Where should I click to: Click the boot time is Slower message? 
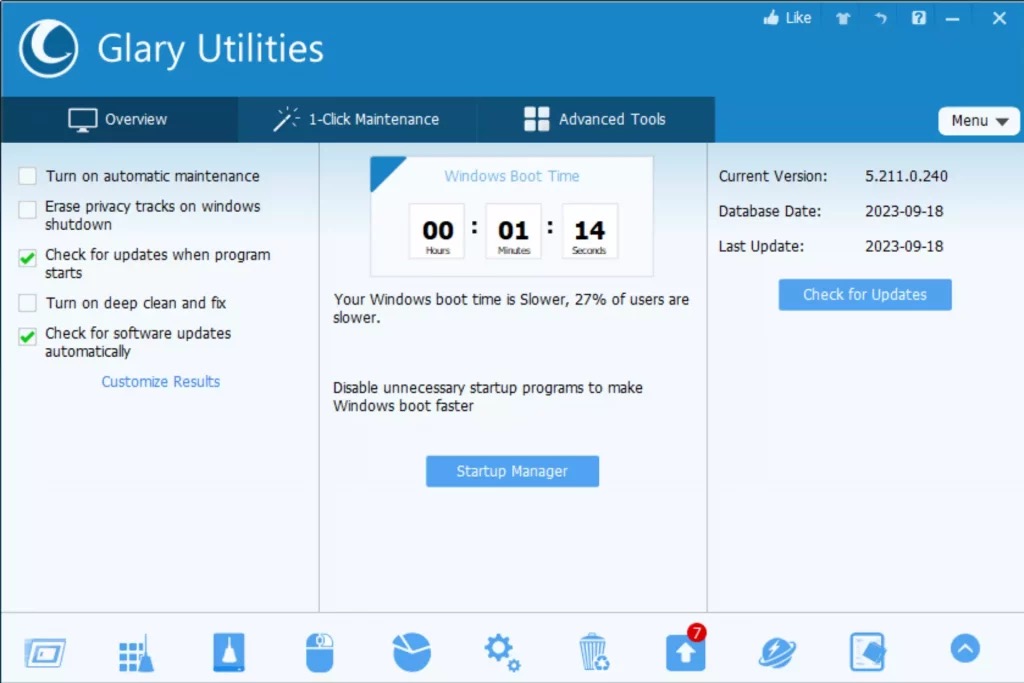[511, 308]
